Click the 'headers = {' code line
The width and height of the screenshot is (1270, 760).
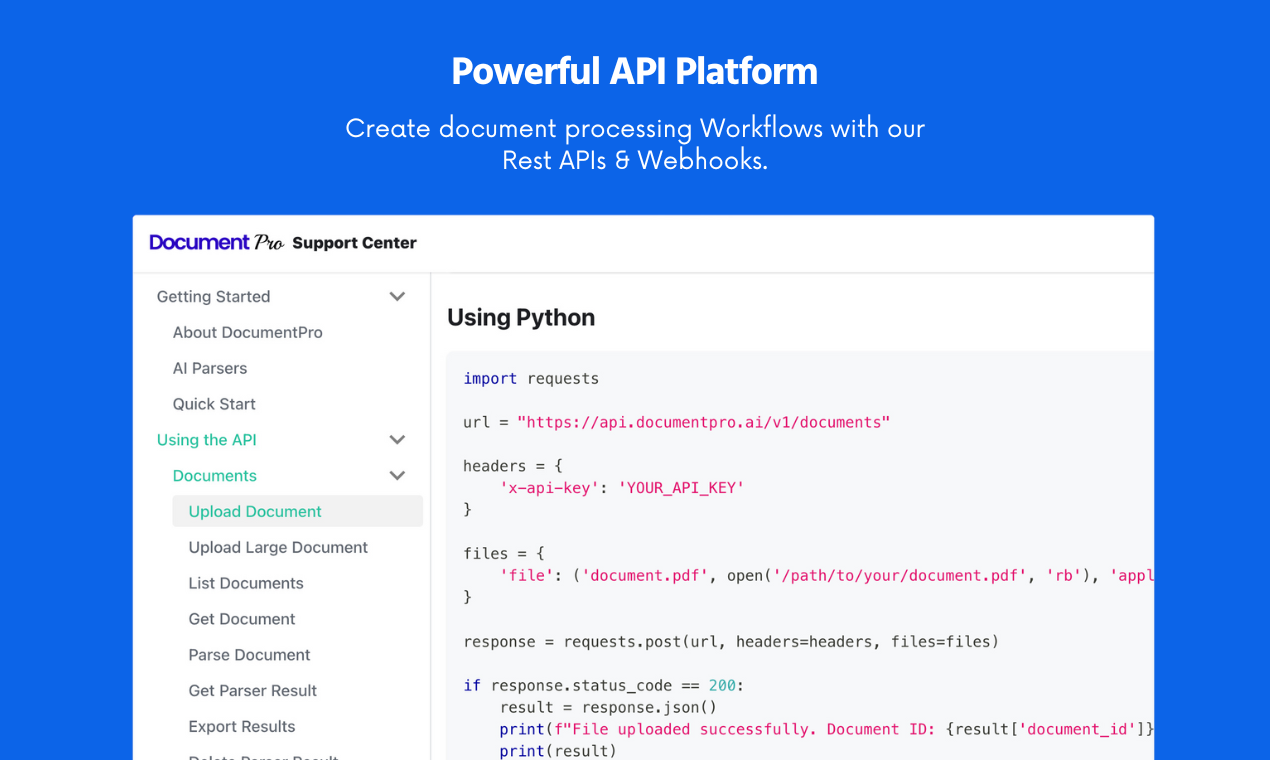[x=513, y=466]
